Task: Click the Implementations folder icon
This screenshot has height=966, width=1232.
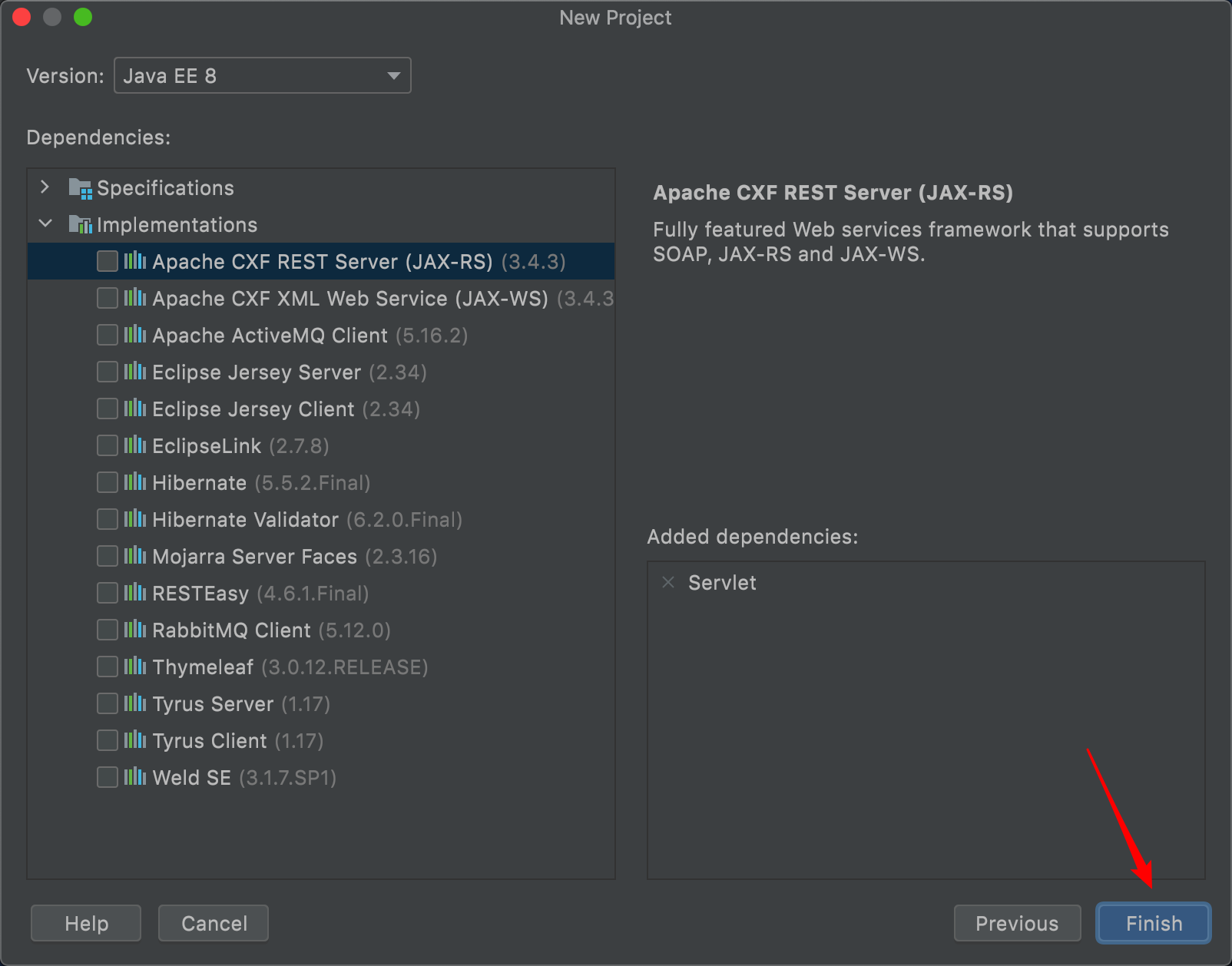Action: 80,225
